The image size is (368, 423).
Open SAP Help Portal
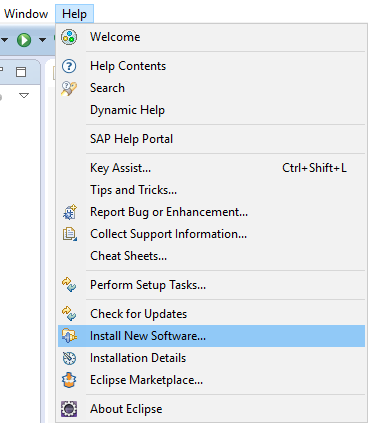211,139
